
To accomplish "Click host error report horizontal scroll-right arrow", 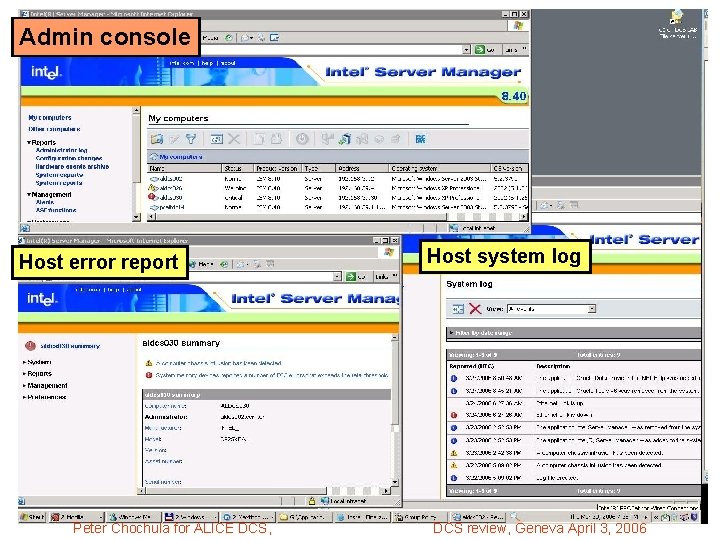I will click(387, 491).
